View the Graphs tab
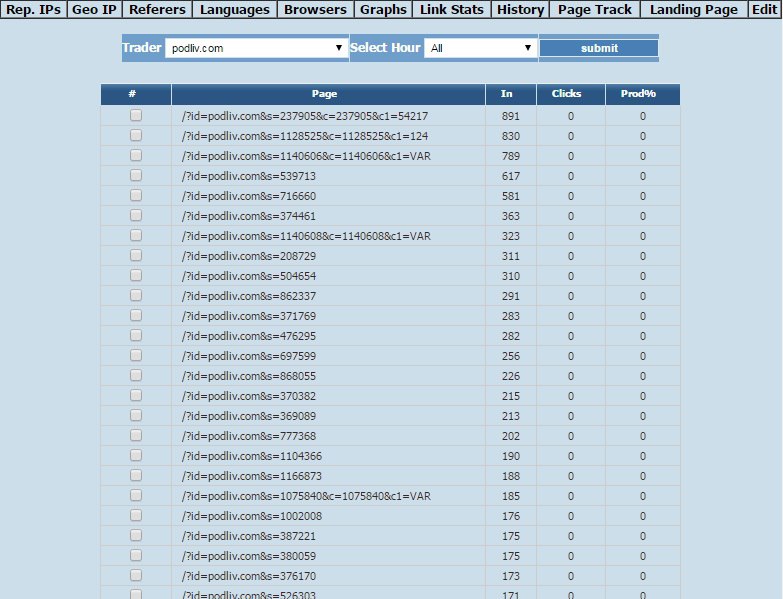 pos(384,9)
